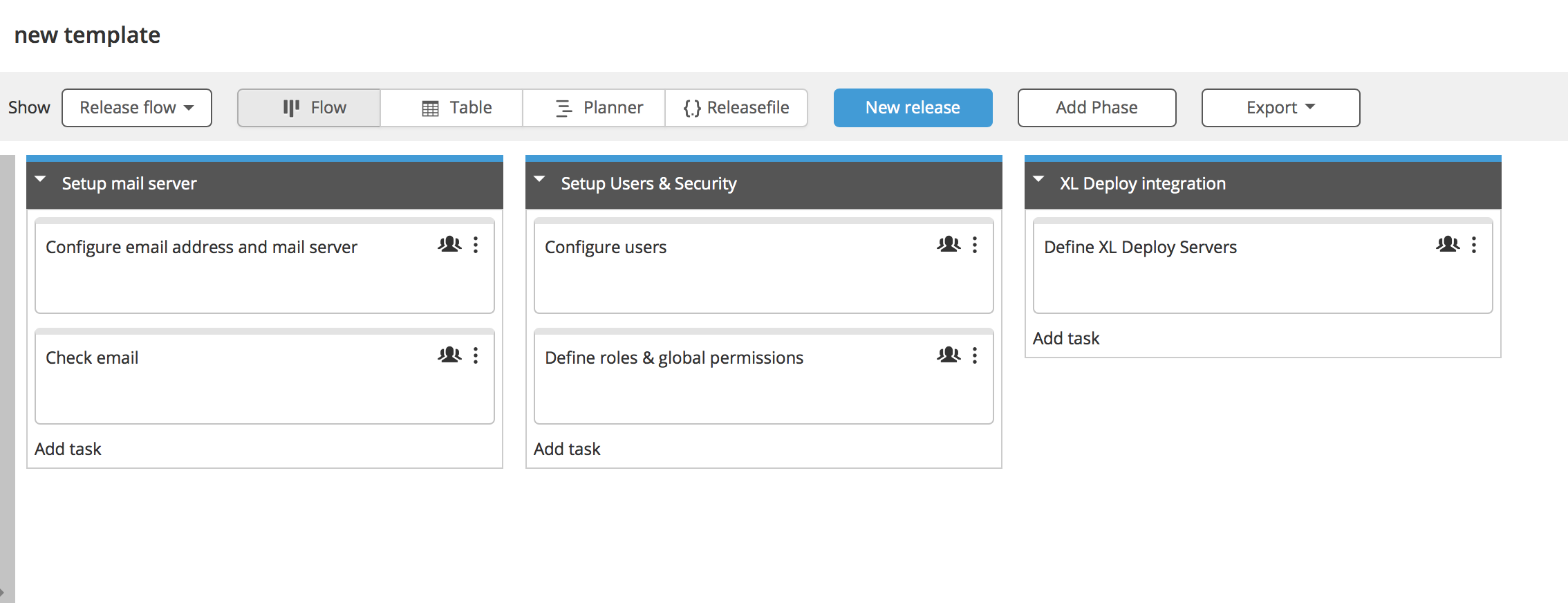Click team icon on Define roles task

949,355
